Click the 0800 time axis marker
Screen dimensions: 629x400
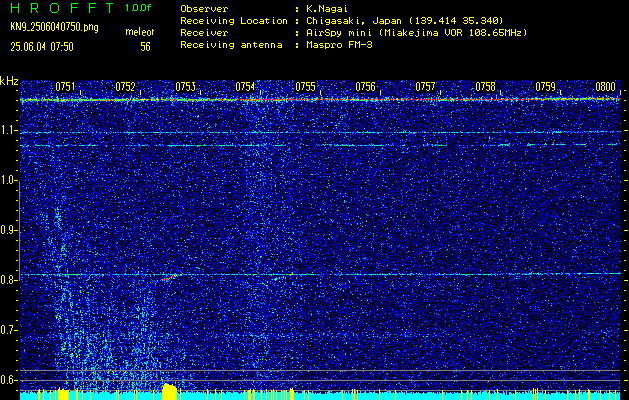click(x=605, y=87)
